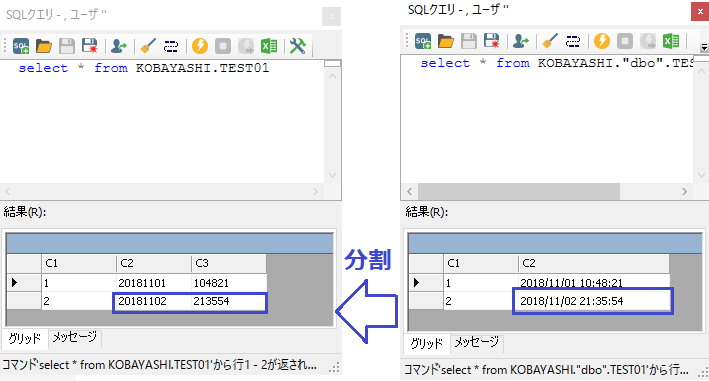Click execute lightning icon in right window

pos(602,41)
